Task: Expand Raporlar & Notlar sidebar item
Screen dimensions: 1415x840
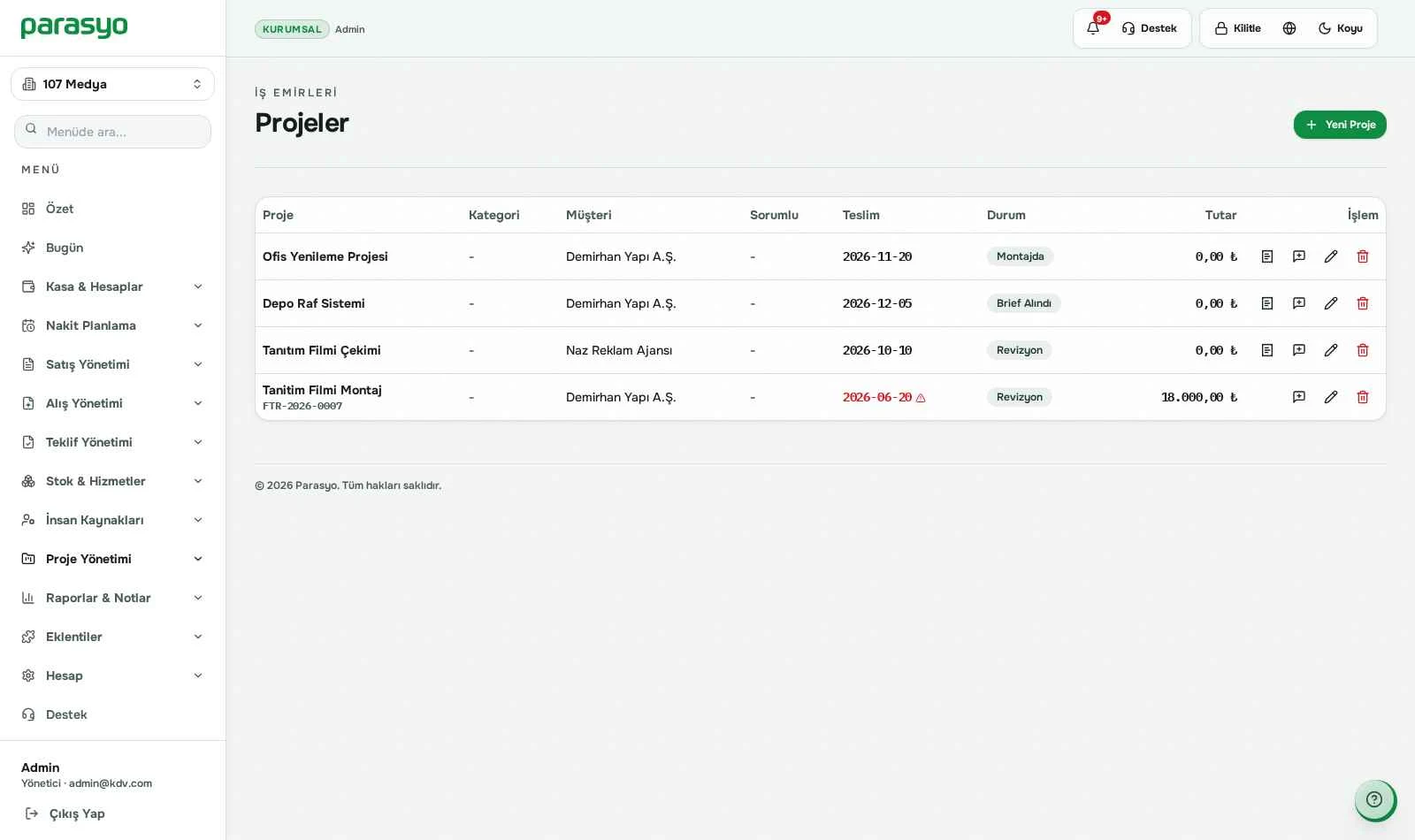Action: pos(112,598)
